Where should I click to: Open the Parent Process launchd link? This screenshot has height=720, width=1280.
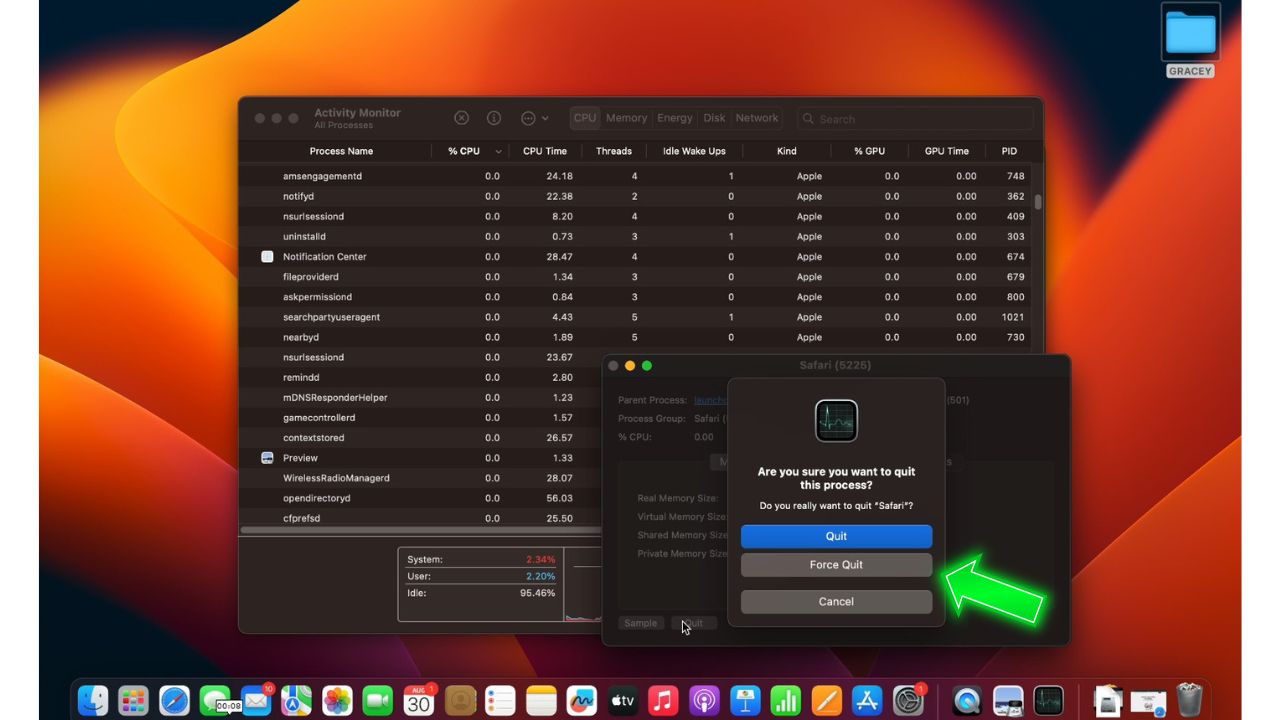click(710, 400)
